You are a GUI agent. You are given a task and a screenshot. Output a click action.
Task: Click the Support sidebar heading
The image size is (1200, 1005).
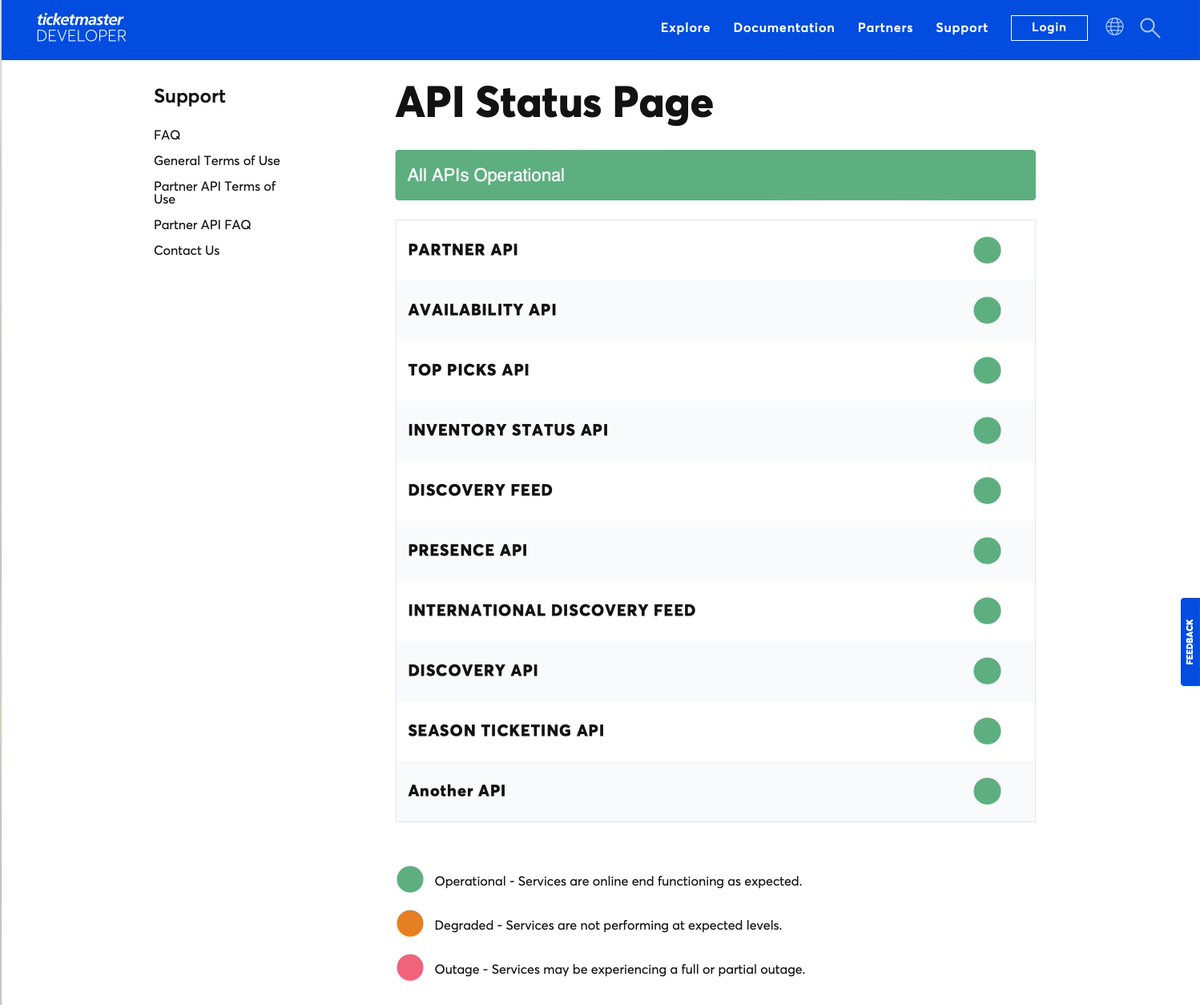pos(190,96)
